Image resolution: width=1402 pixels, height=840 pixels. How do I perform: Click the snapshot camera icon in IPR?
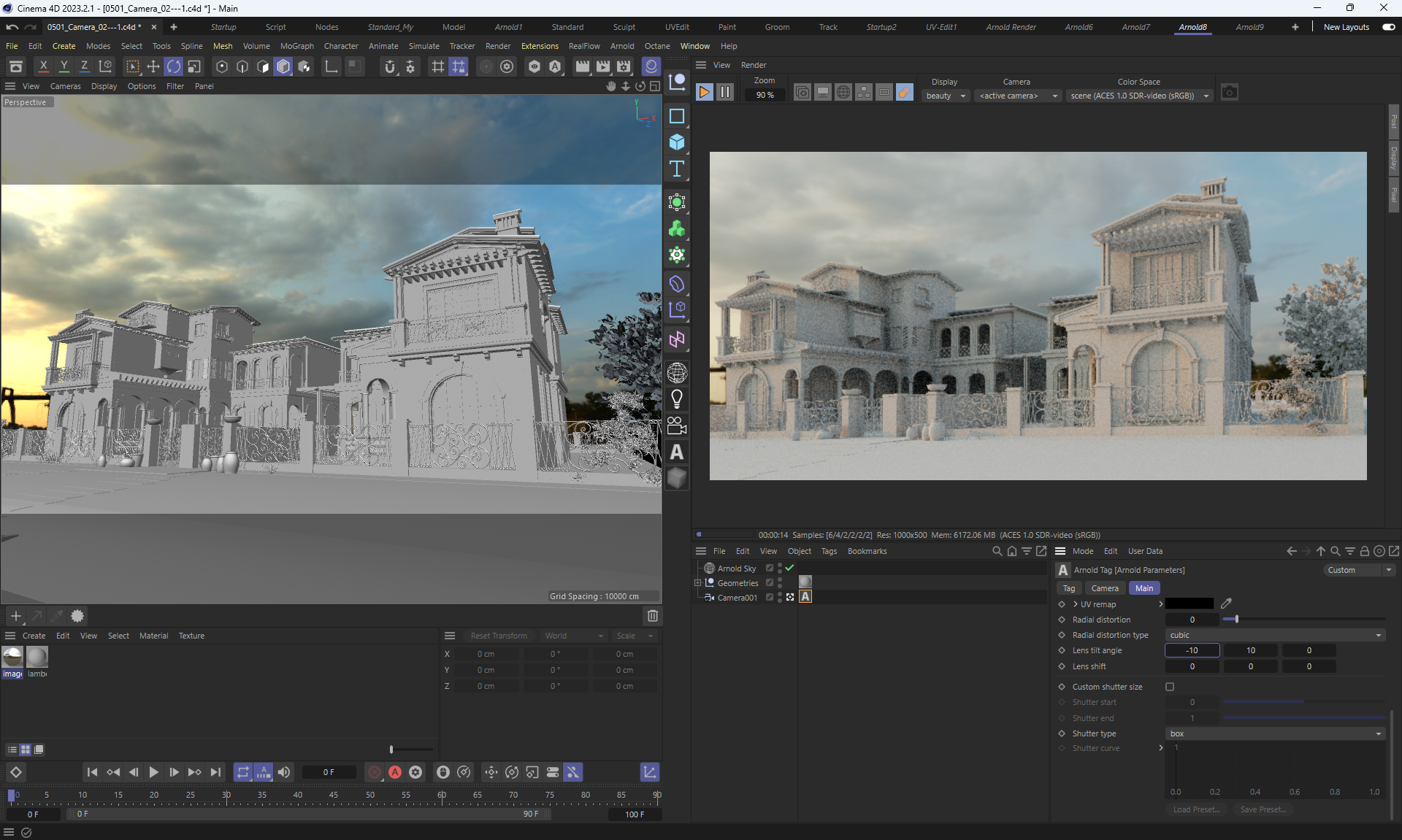1230,93
